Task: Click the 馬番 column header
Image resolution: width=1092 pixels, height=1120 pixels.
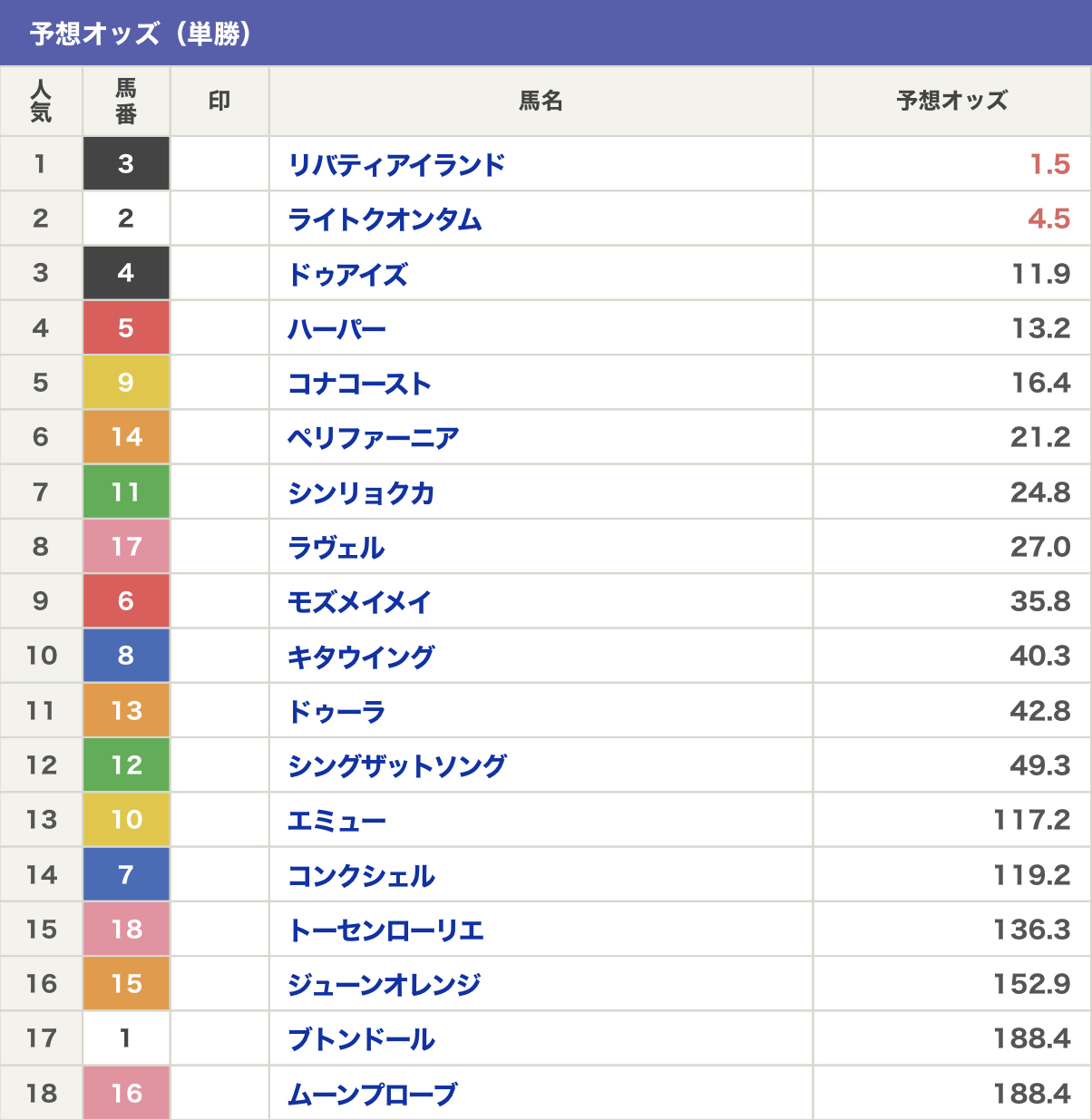Action: [126, 101]
